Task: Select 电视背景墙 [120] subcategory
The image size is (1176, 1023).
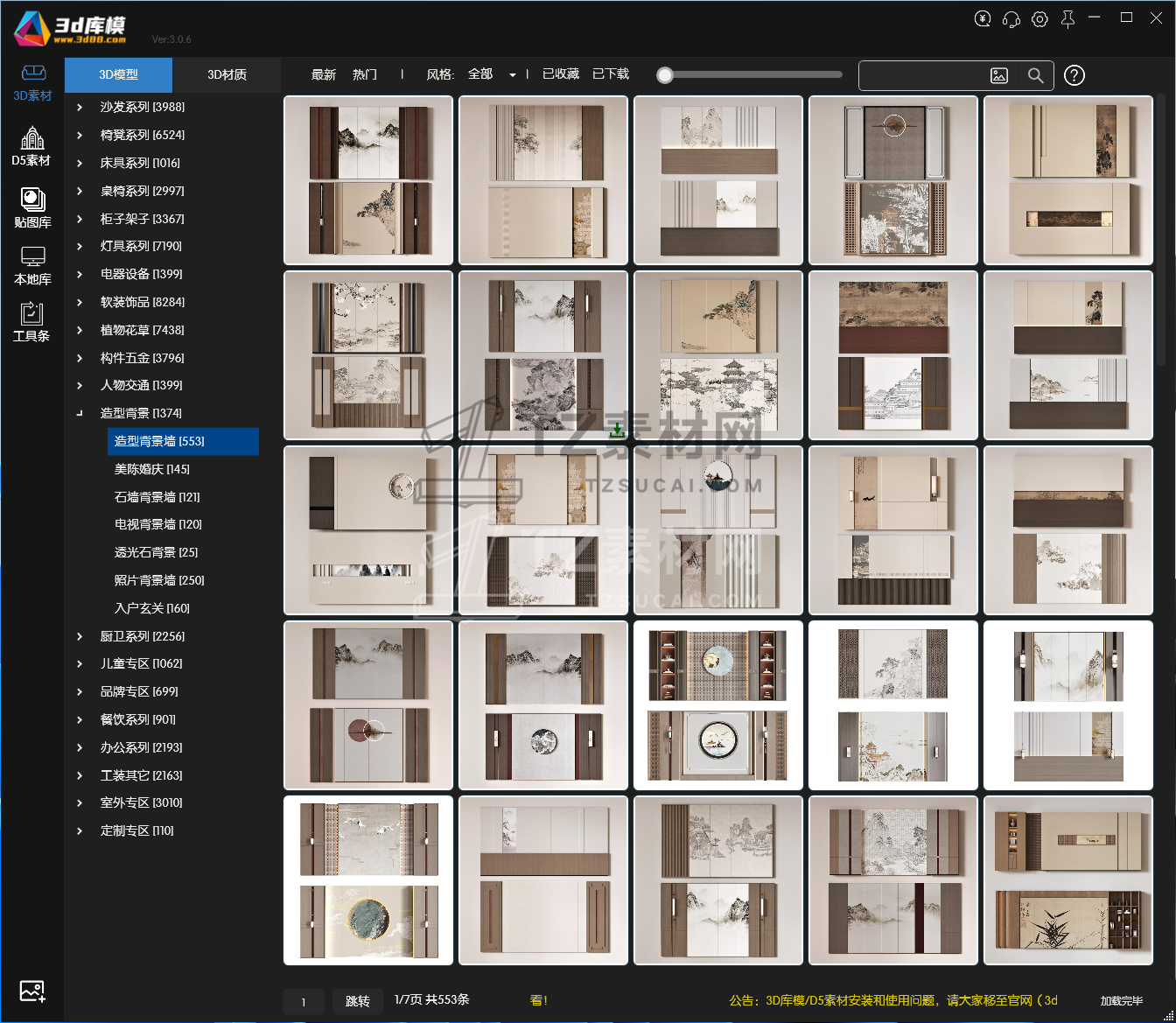Action: [x=158, y=524]
